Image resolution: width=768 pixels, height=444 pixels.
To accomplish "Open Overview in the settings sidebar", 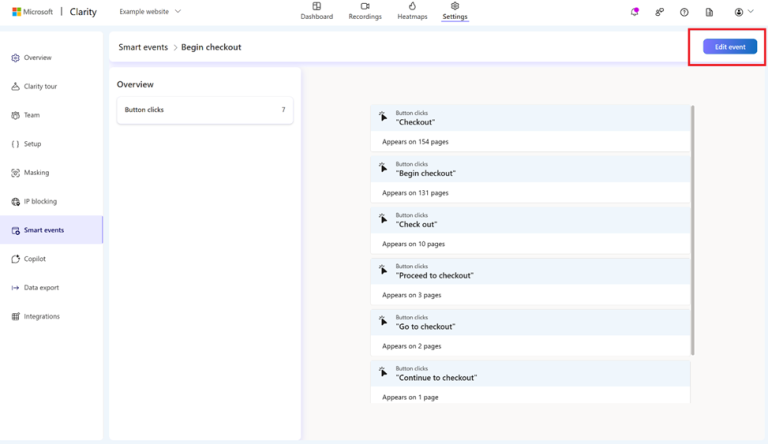I will click(x=38, y=58).
